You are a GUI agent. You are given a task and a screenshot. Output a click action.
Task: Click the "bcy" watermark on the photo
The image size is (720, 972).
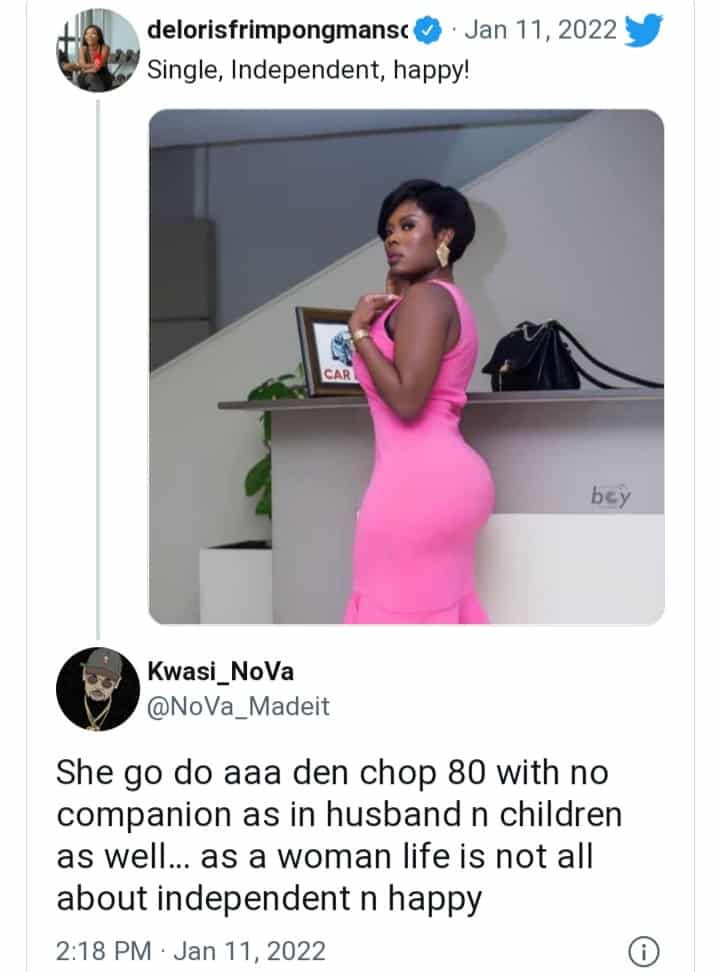[611, 495]
